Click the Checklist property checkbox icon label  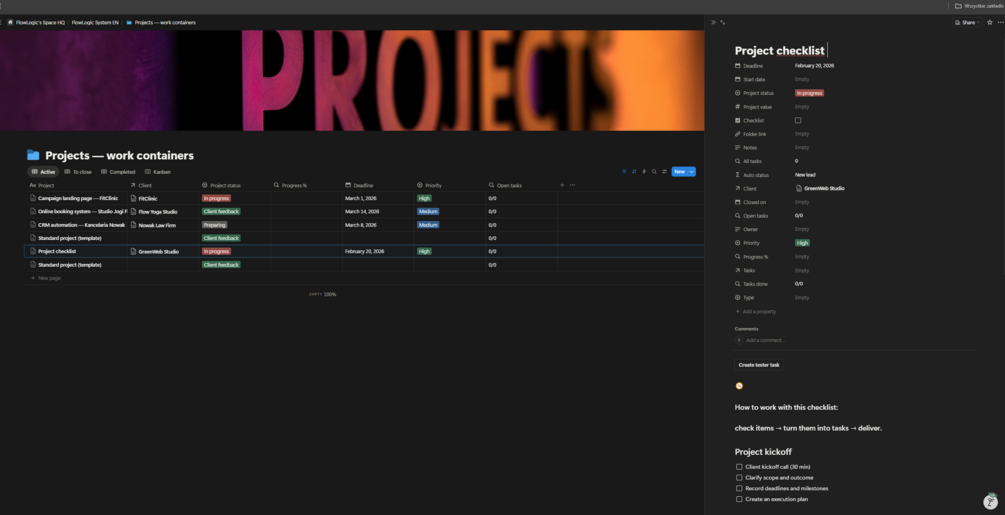coord(738,120)
